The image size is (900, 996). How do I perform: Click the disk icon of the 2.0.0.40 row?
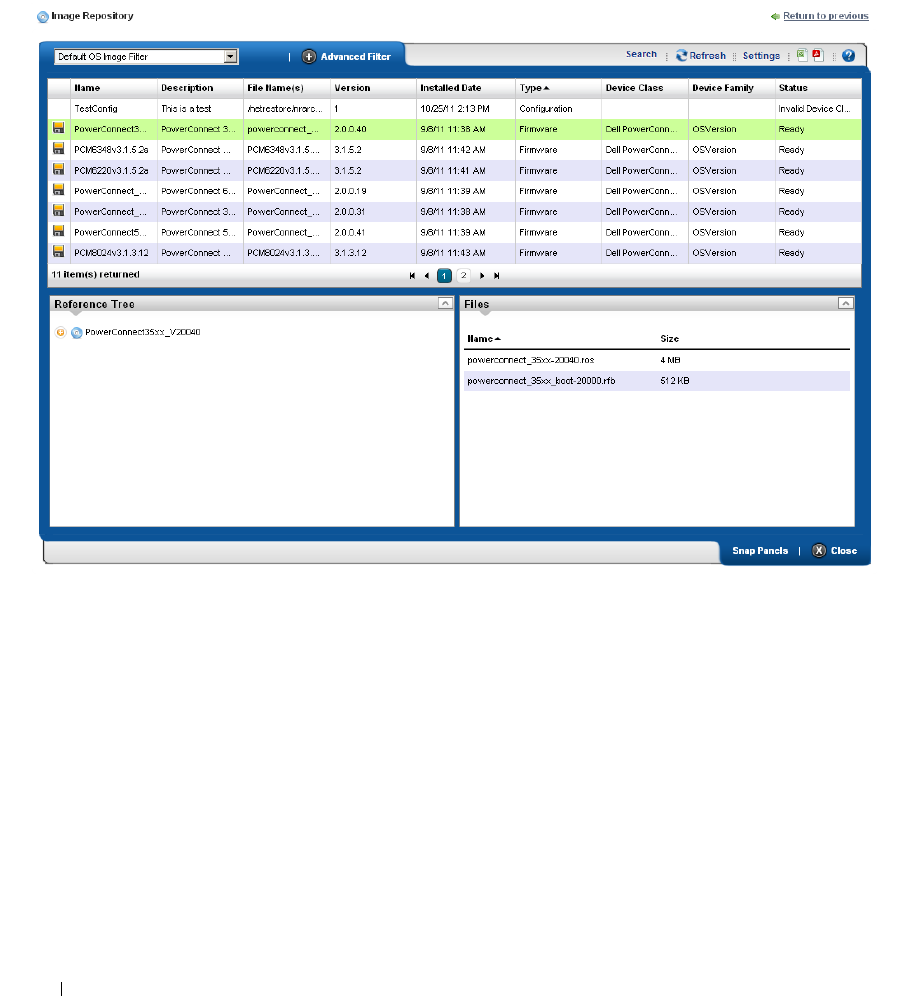click(x=58, y=128)
